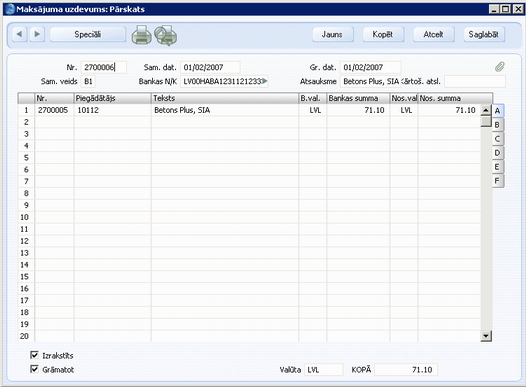Click the KOPĀ total field
The image size is (526, 387).
click(x=406, y=370)
